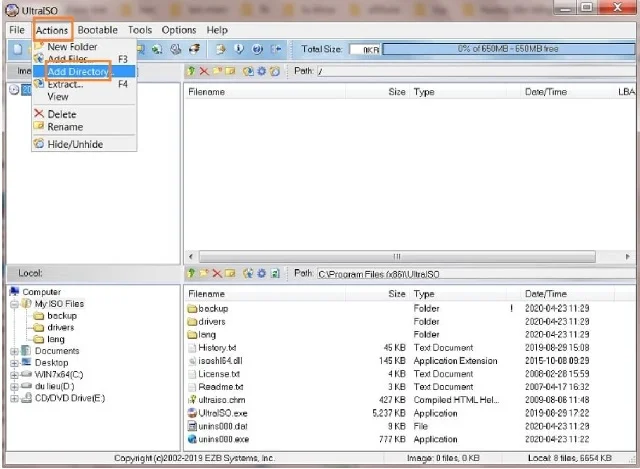Click blue gear icon in Local toolbar
Viewport: 640px width, 469px height.
(262, 273)
